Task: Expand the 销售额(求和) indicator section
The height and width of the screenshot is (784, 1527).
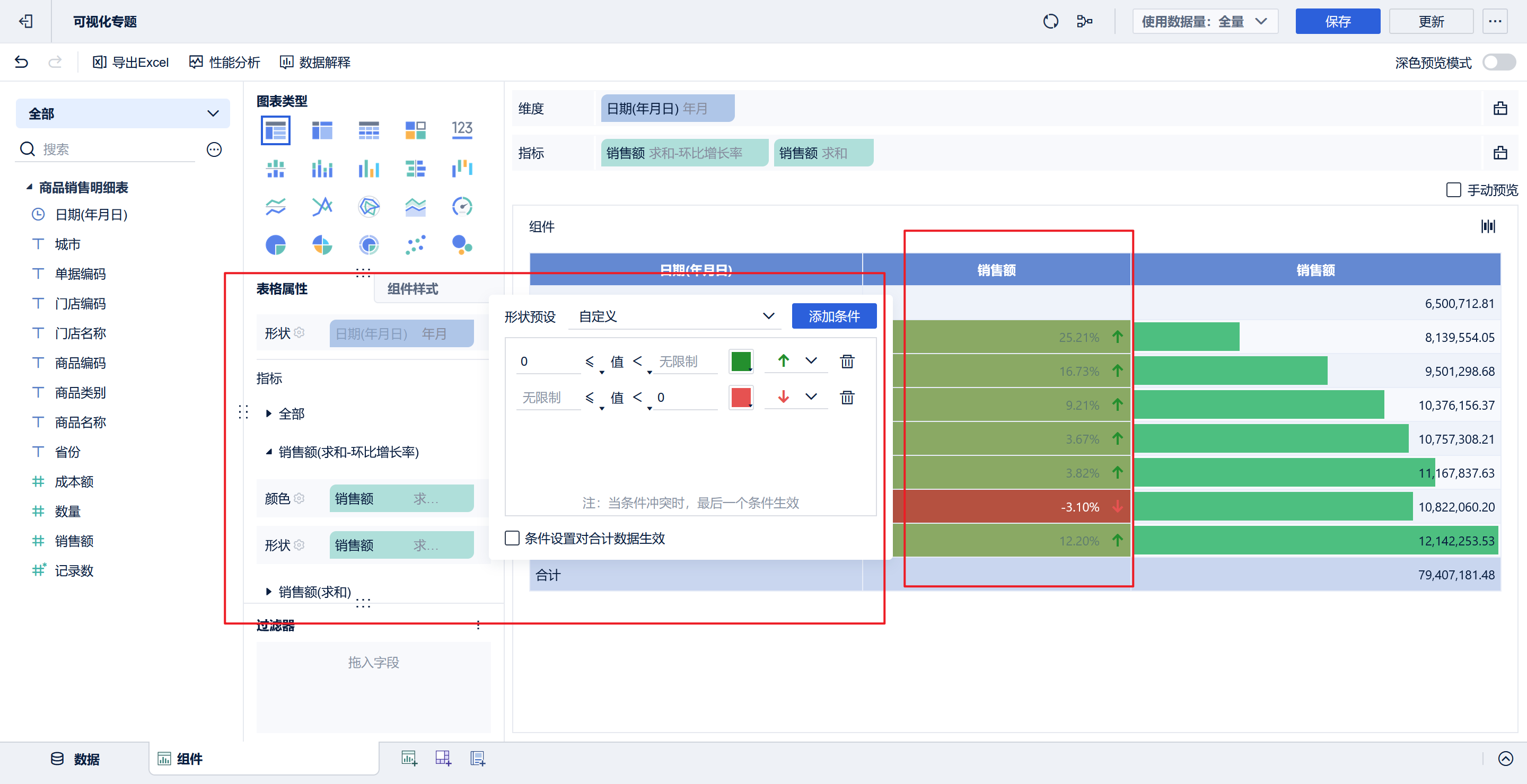Action: point(269,592)
